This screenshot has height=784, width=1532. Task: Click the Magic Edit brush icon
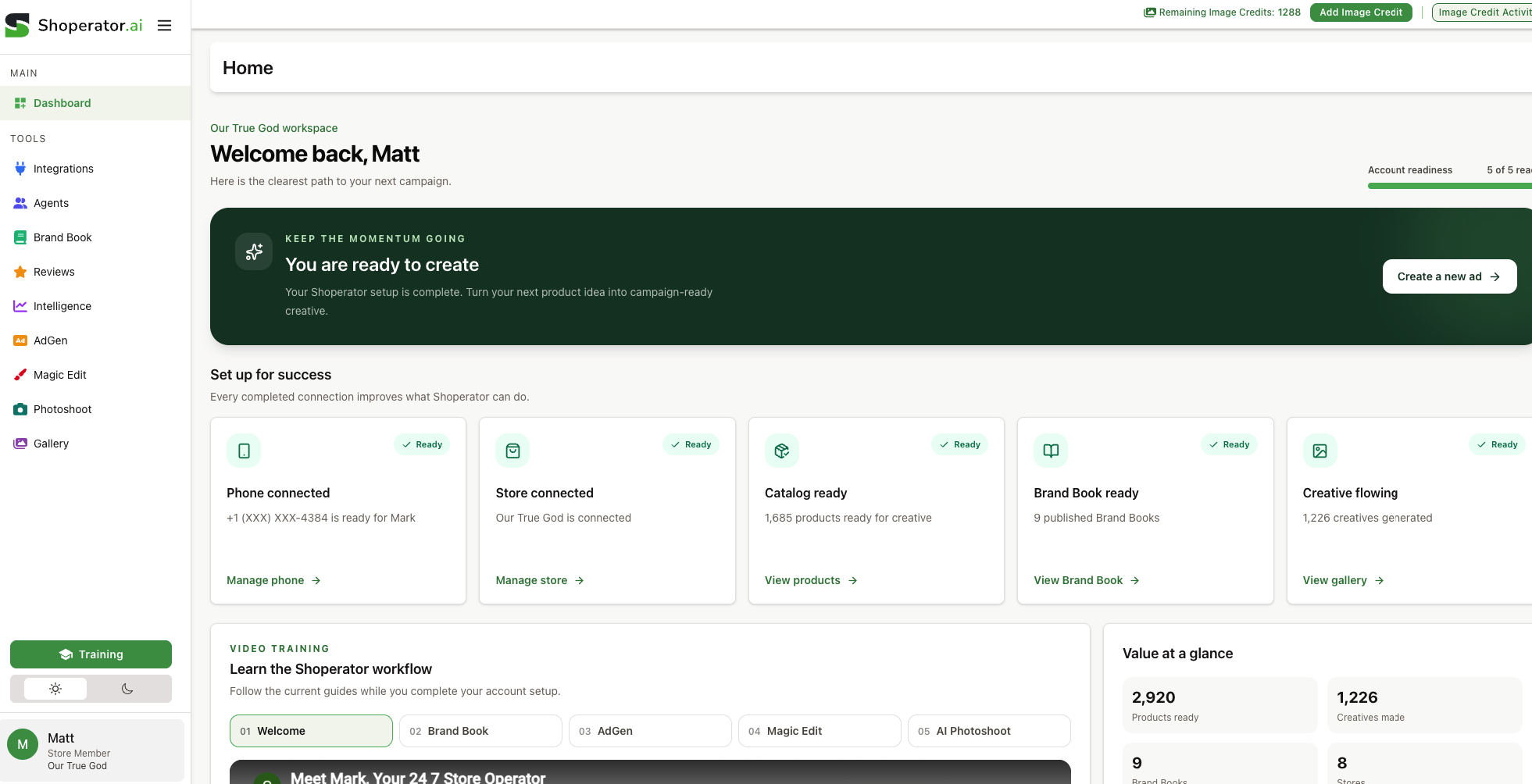click(20, 375)
